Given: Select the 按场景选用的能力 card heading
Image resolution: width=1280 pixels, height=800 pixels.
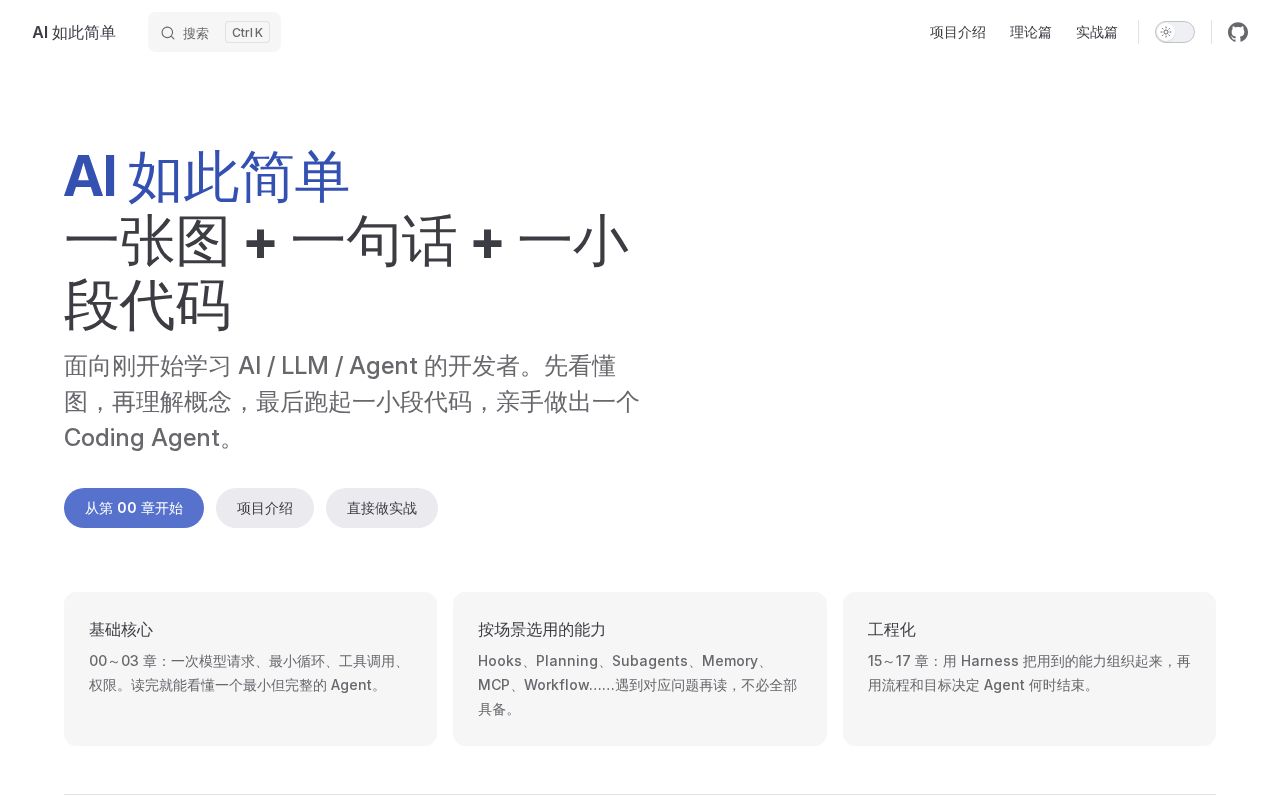Looking at the screenshot, I should 542,629.
